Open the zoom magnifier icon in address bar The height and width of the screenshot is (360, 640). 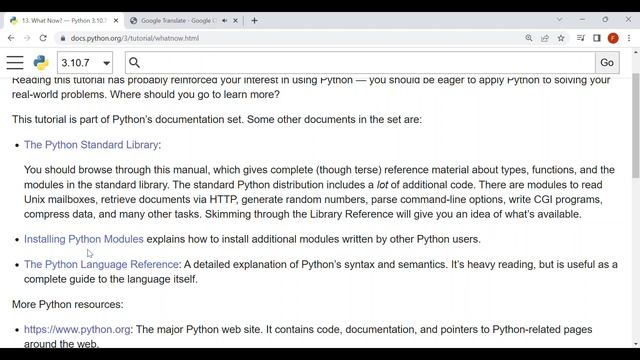tap(529, 38)
